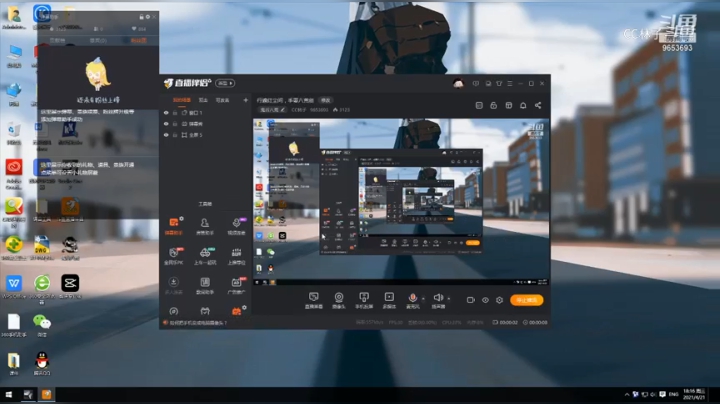Open the video link-mic tool with purple badge
Image resolution: width=720 pixels, height=404 pixels.
pos(236,226)
